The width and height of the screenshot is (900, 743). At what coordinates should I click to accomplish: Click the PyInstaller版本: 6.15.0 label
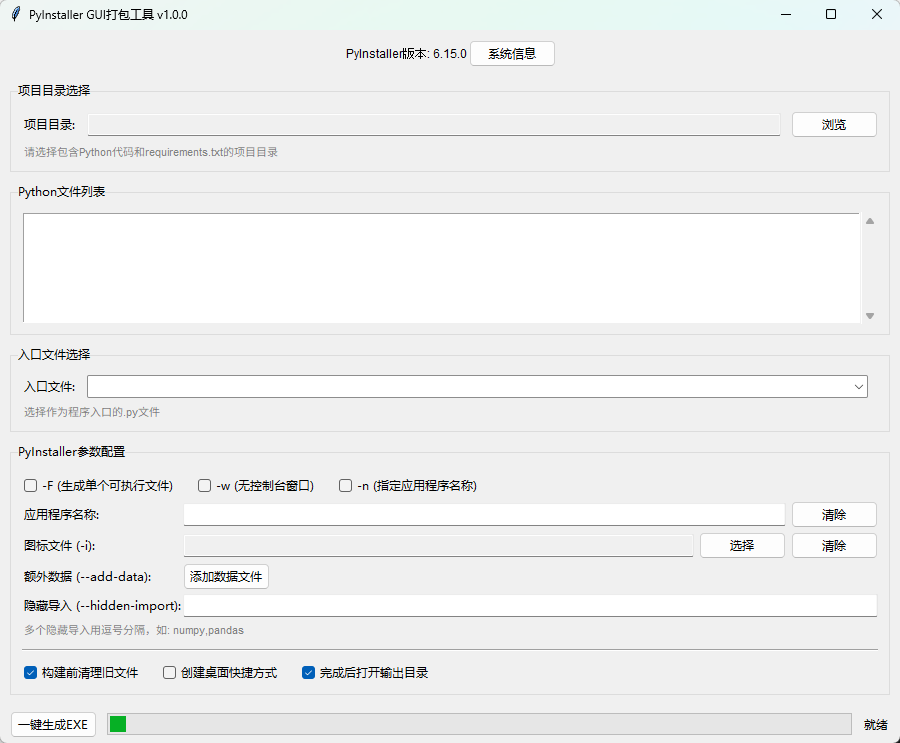tap(406, 53)
